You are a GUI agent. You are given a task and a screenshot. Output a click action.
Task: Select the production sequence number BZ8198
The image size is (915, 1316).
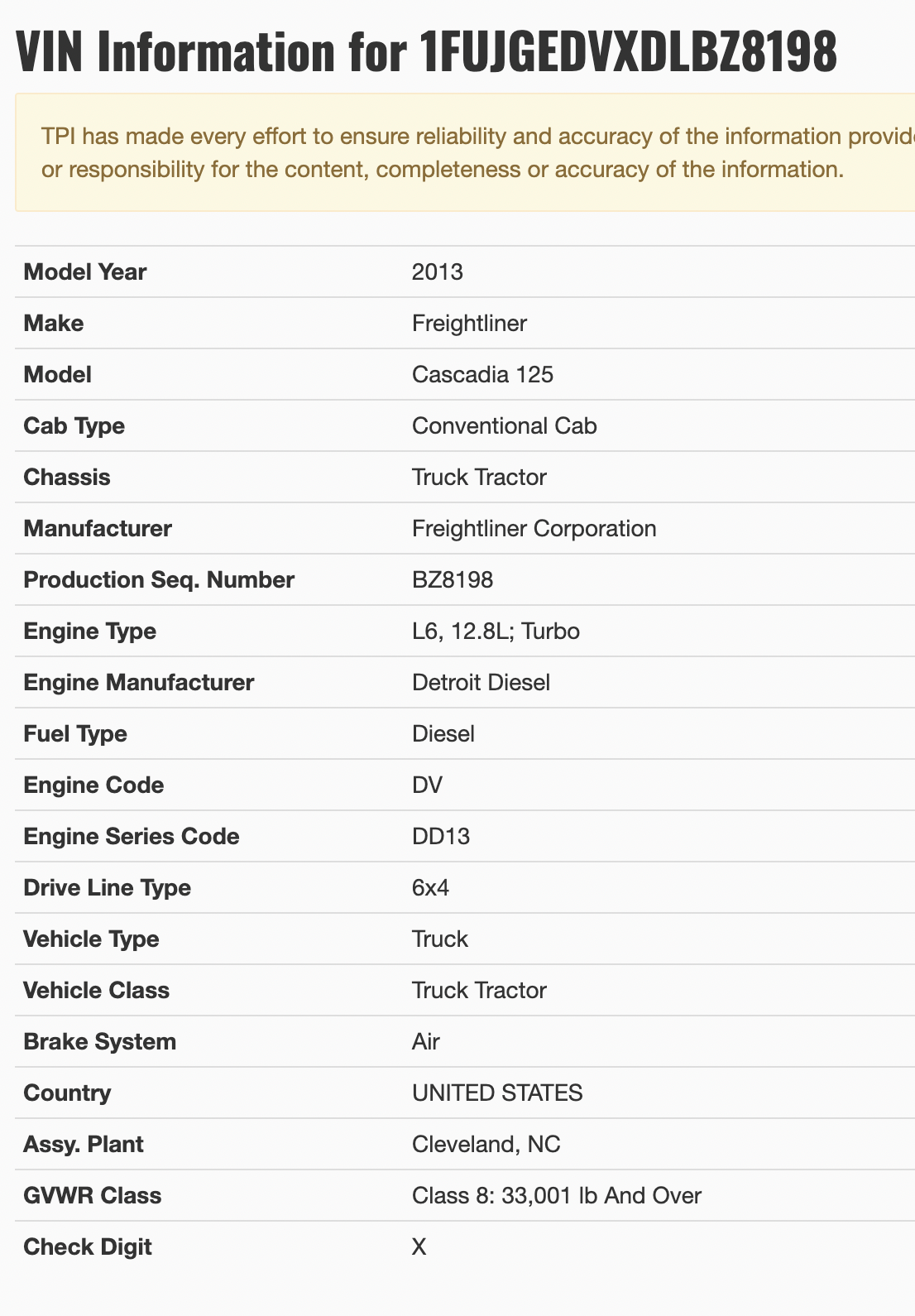(x=453, y=580)
